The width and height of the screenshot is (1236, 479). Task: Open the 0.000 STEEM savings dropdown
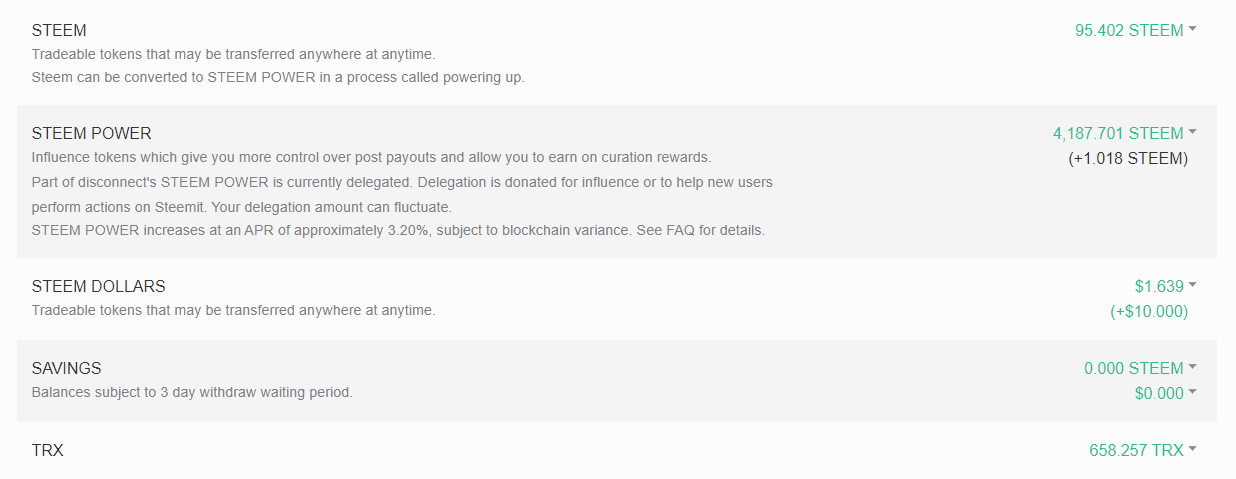pos(1133,368)
